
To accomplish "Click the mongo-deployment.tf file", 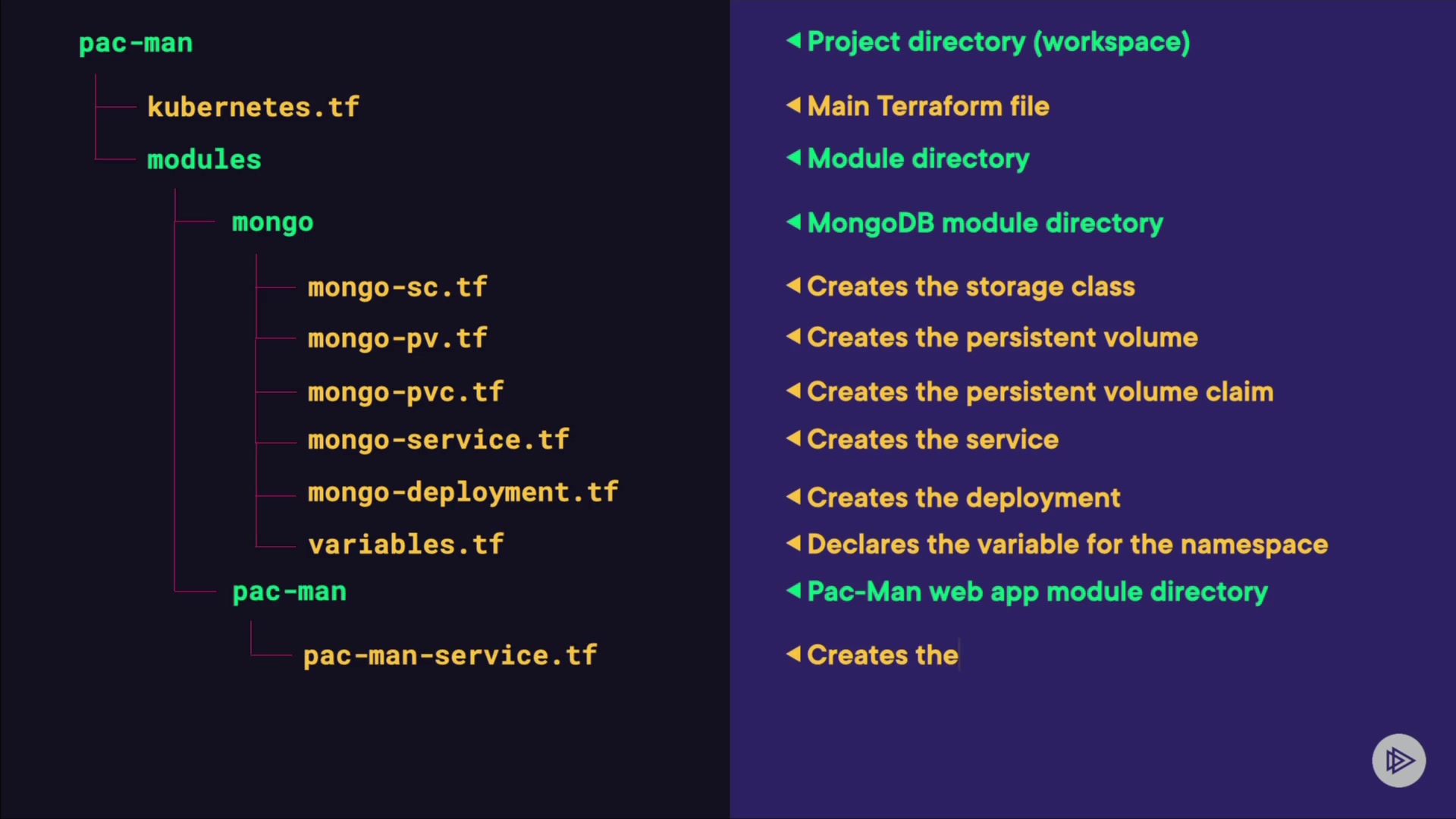I will (463, 492).
